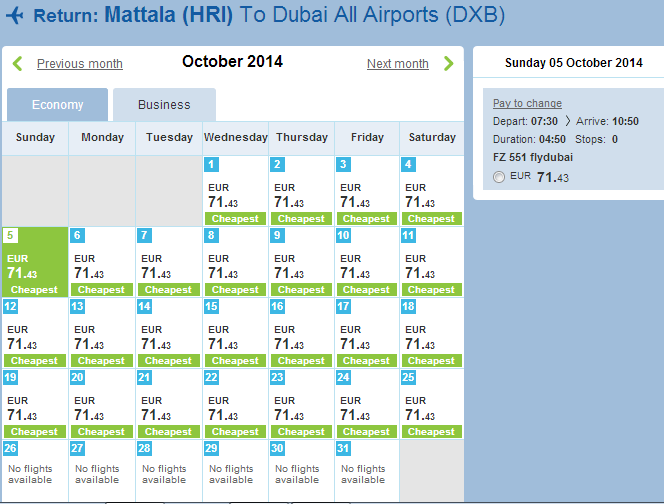This screenshot has width=664, height=504.
Task: Click date number 13 badge
Action: [x=77, y=306]
